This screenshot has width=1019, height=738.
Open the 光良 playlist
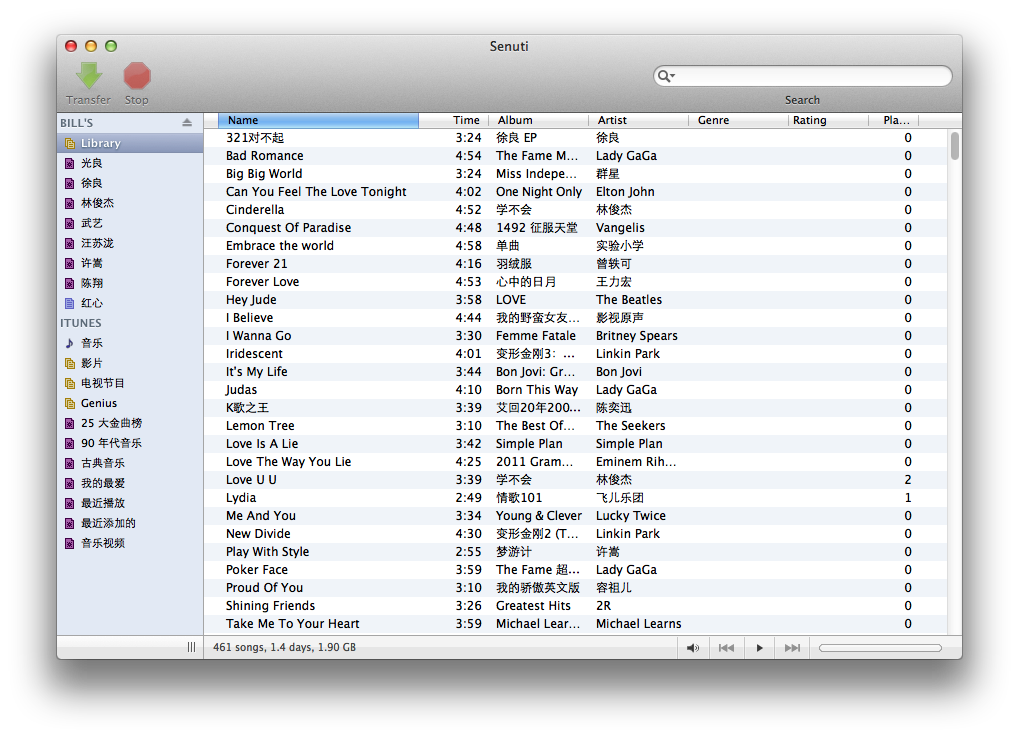point(130,163)
